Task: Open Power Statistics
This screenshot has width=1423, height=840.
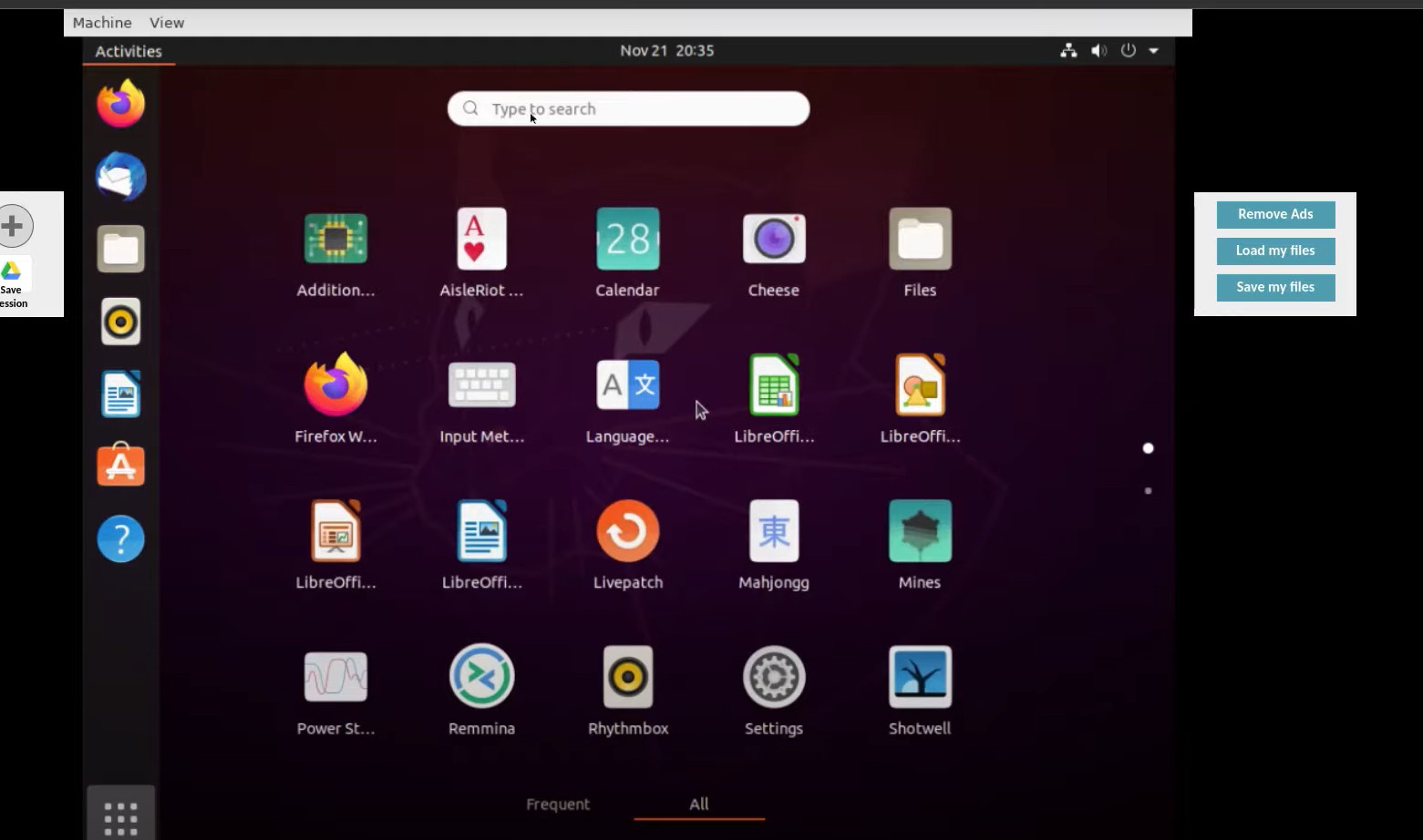Action: click(x=335, y=691)
